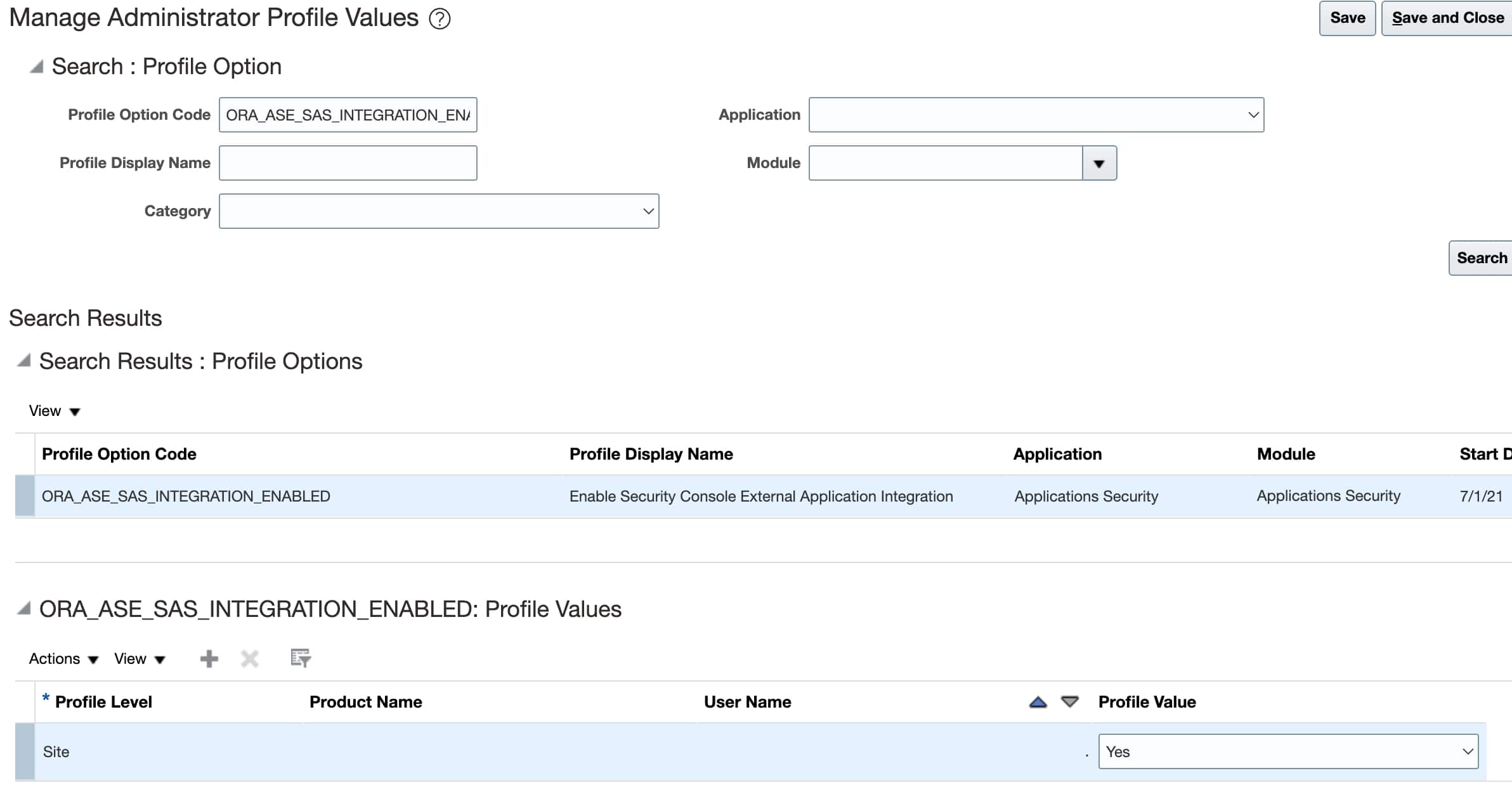This screenshot has width=1512, height=785.
Task: Click the Detach icon in Profile Values toolbar
Action: [x=299, y=659]
